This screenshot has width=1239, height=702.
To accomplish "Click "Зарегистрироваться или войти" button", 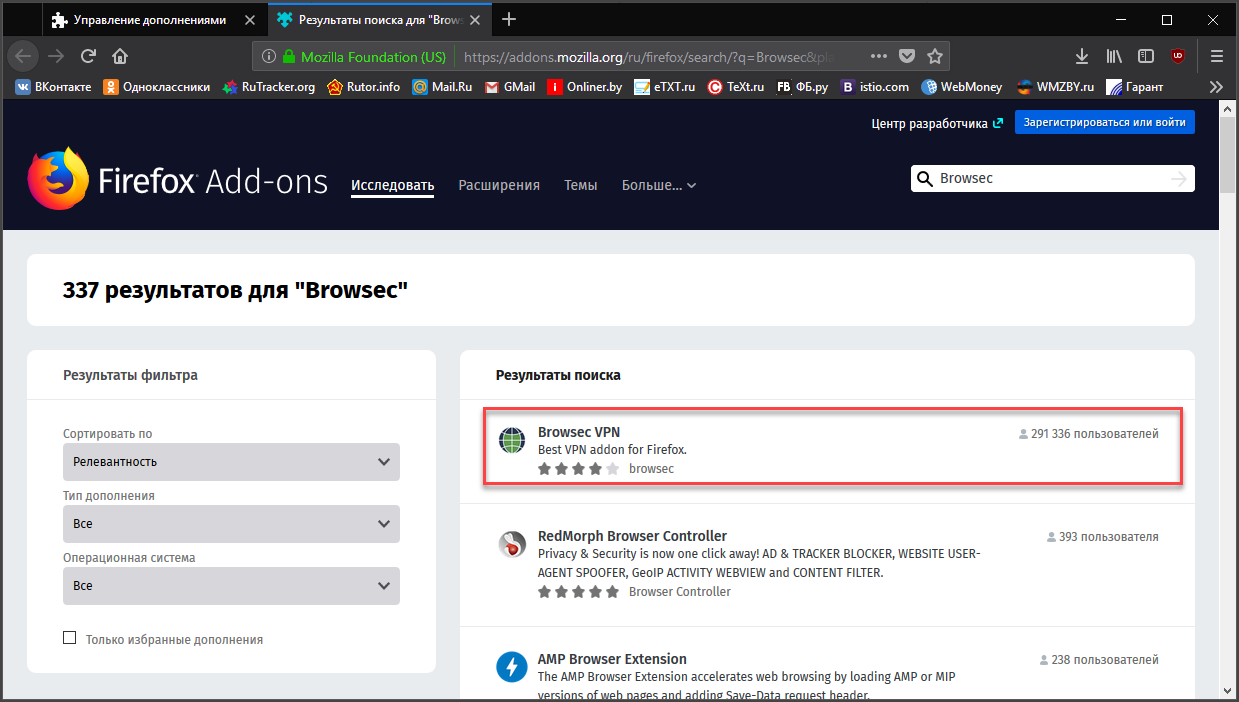I will pos(1104,122).
